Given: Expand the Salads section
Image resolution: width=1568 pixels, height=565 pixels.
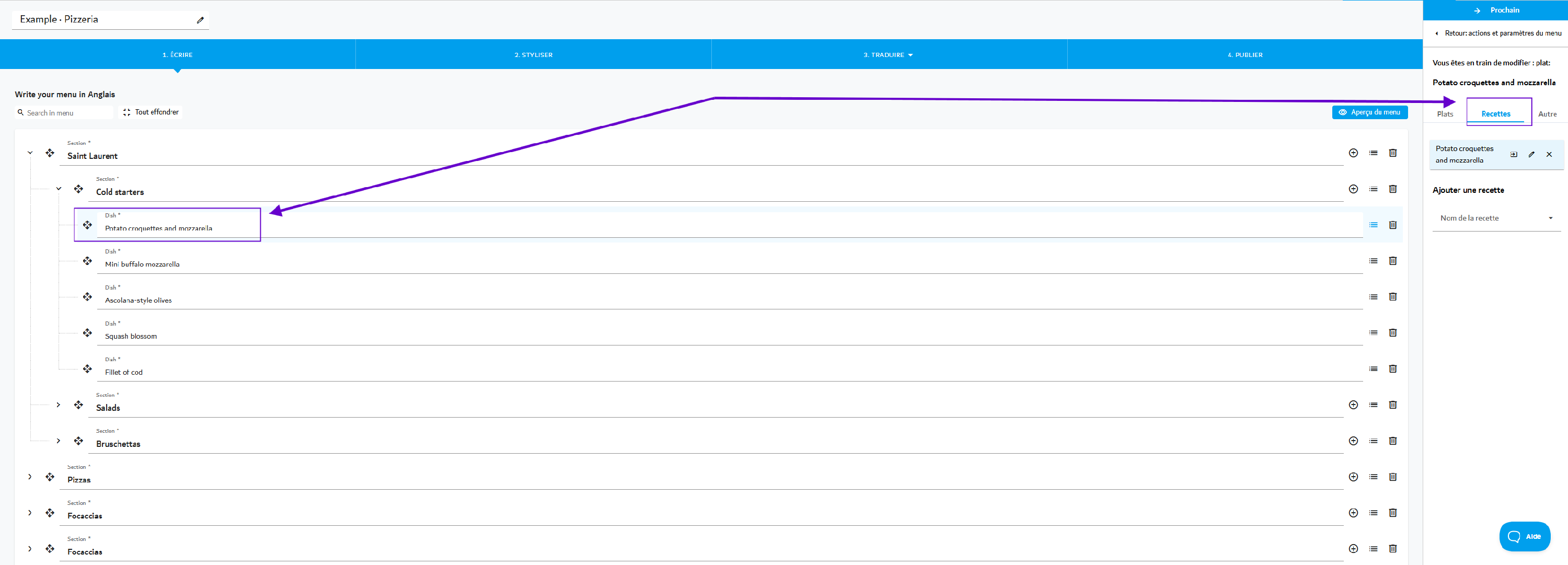Looking at the screenshot, I should [59, 405].
